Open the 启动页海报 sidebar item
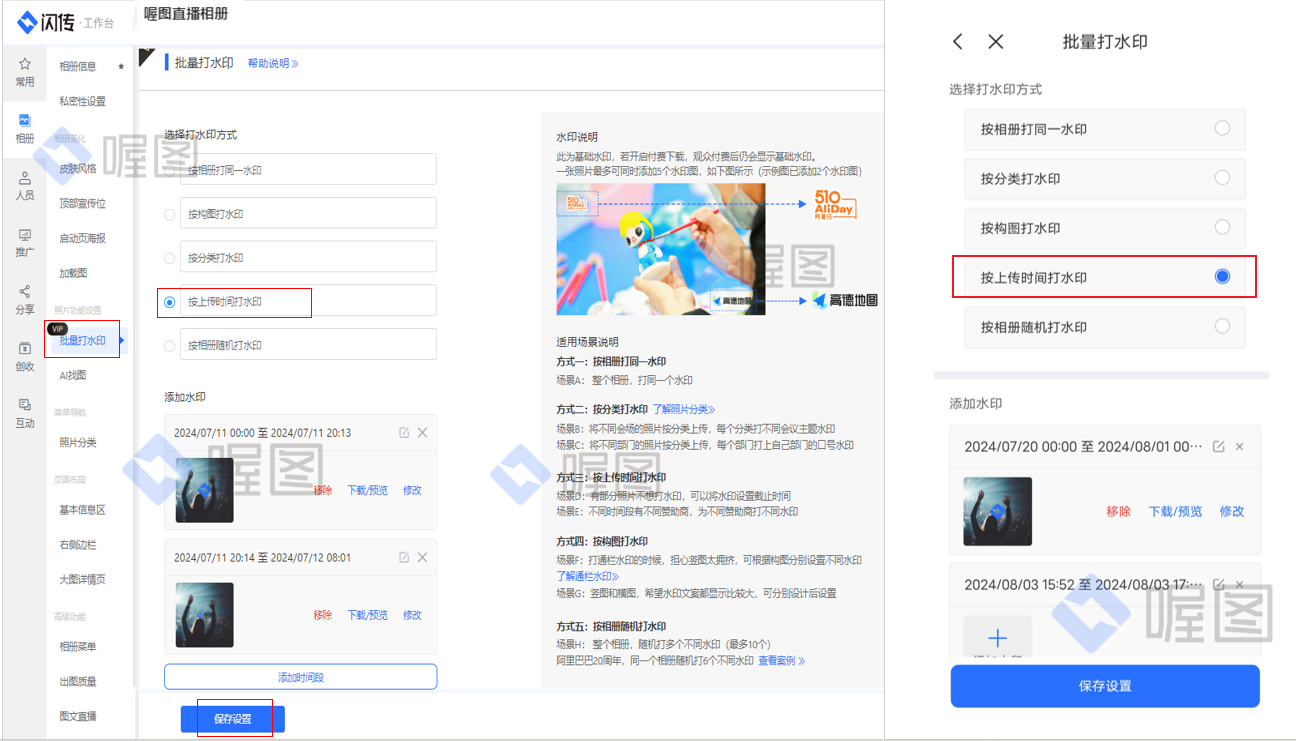The height and width of the screenshot is (741, 1296). point(83,238)
